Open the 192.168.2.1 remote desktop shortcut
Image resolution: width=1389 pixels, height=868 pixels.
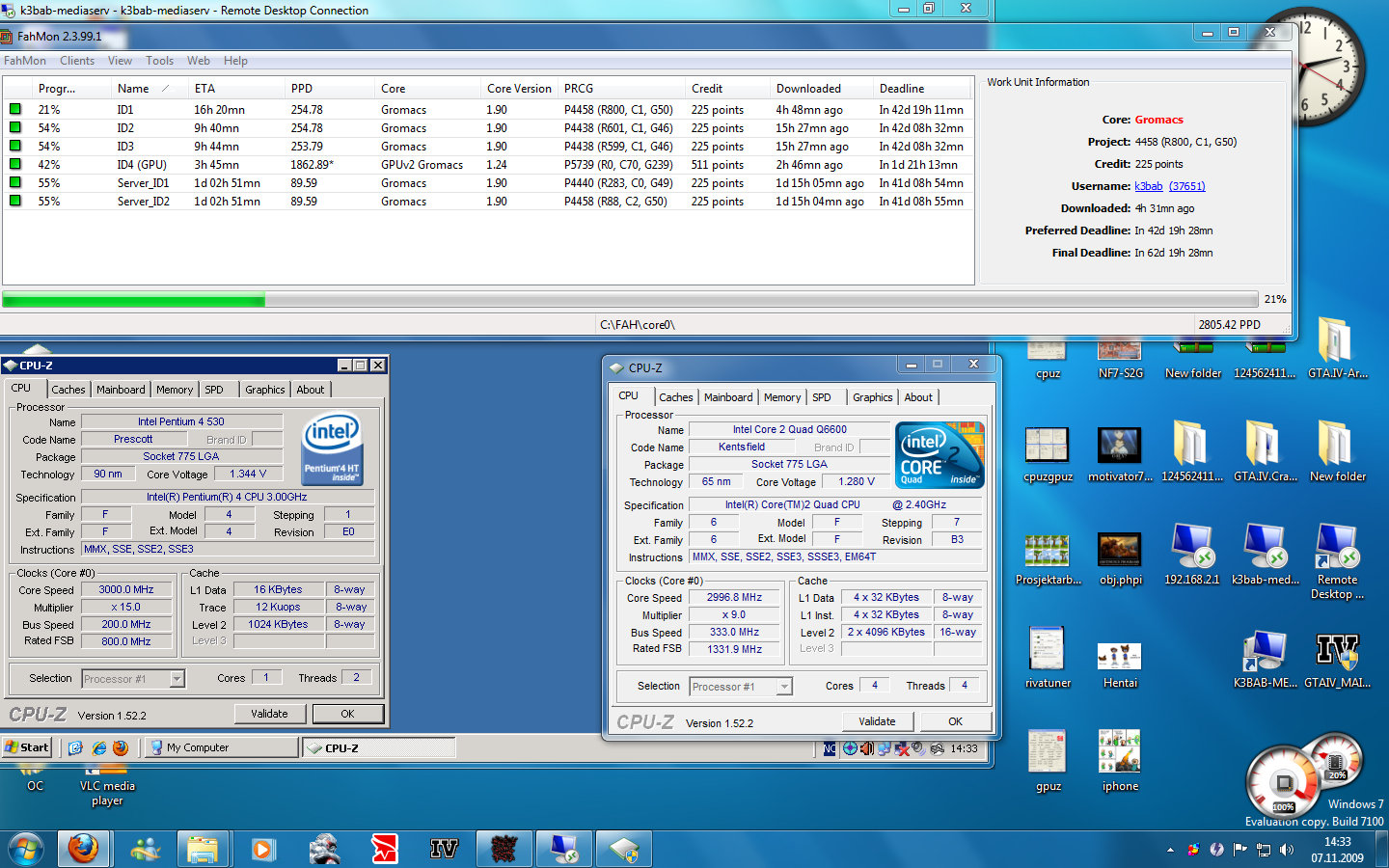[x=1192, y=555]
